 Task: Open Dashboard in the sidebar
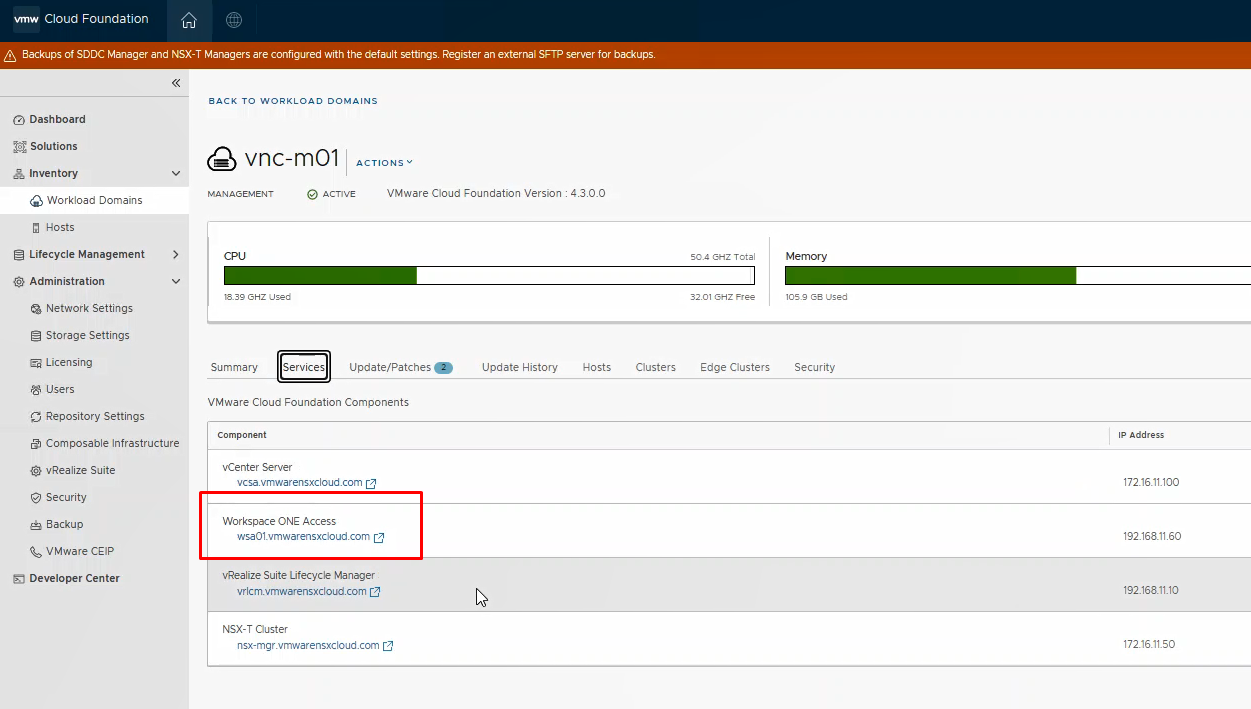(x=57, y=120)
